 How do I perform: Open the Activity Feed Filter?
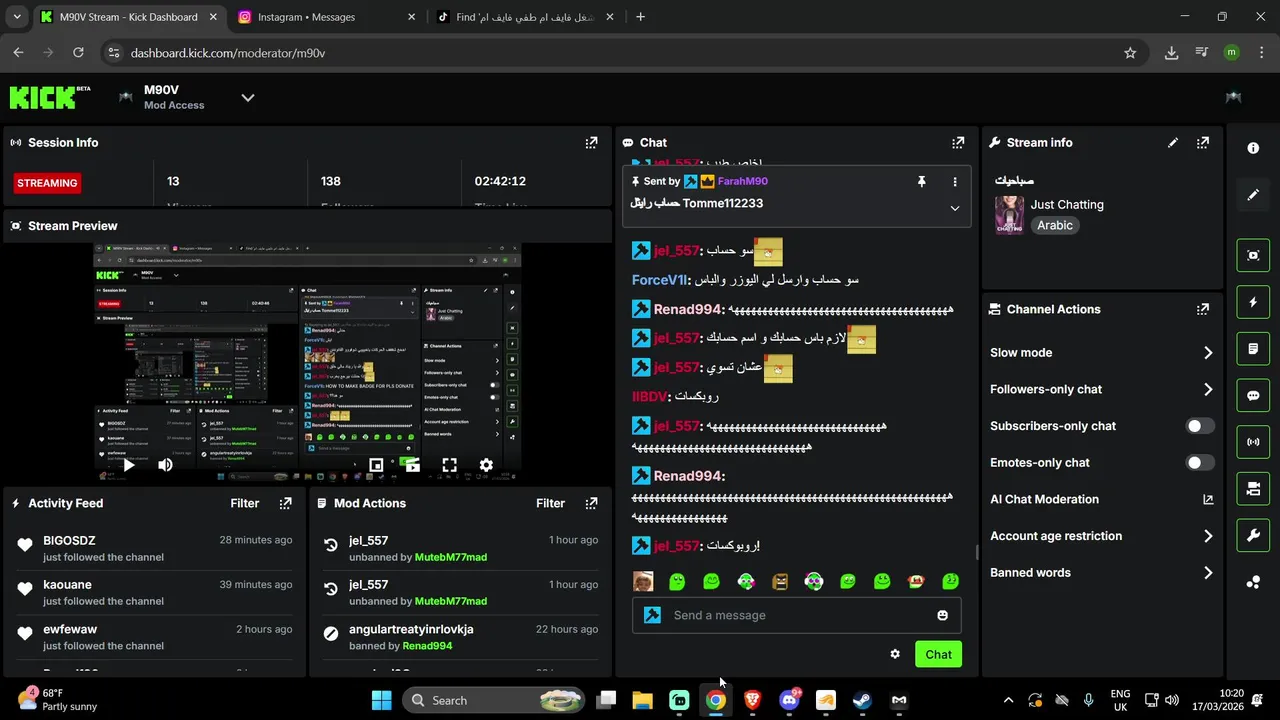tap(245, 503)
